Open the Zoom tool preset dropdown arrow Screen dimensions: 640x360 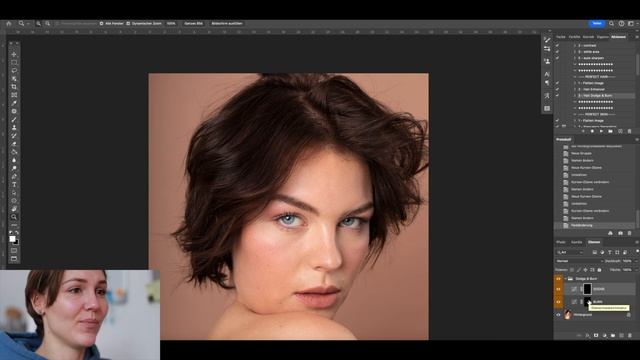click(x=28, y=24)
